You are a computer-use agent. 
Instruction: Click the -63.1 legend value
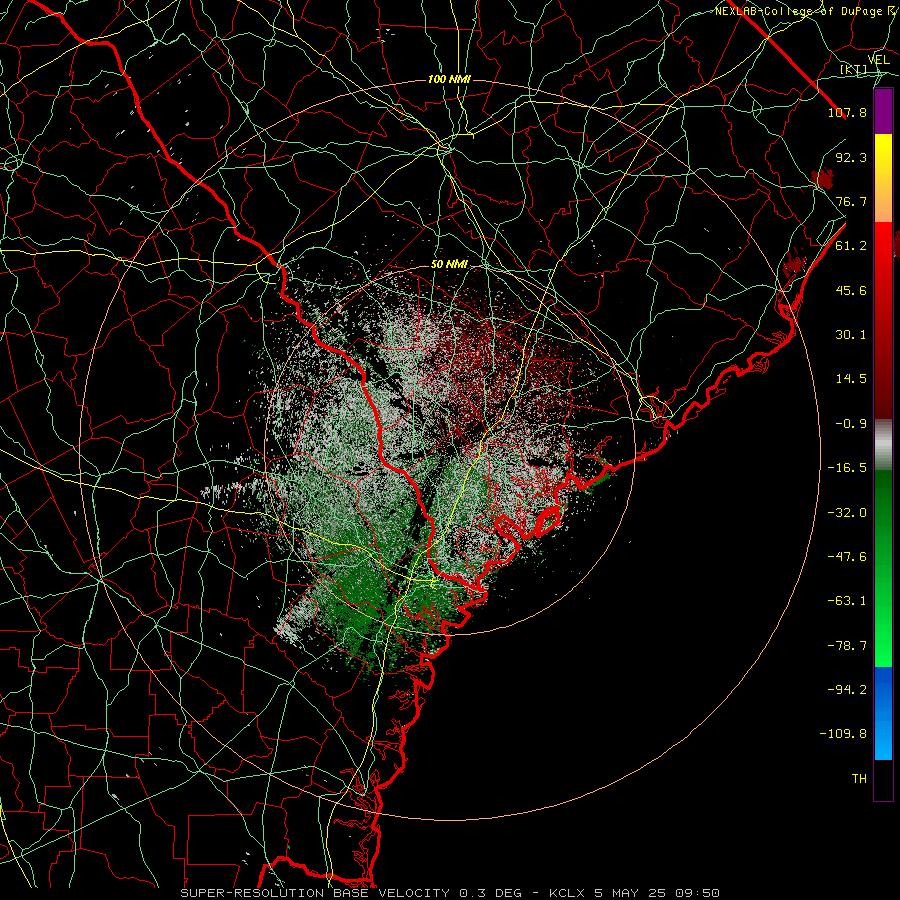847,601
